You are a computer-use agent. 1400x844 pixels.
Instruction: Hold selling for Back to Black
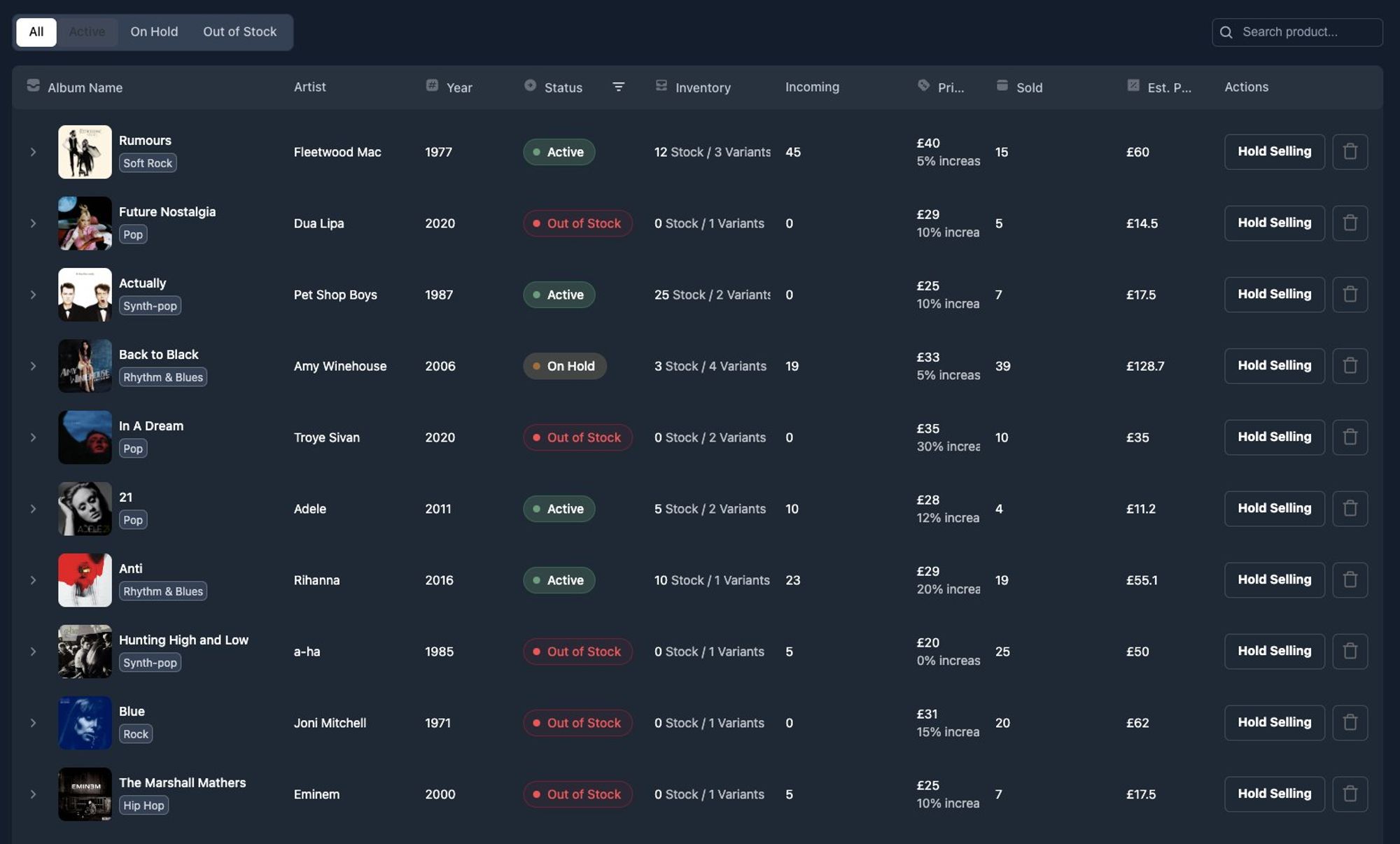click(x=1274, y=366)
